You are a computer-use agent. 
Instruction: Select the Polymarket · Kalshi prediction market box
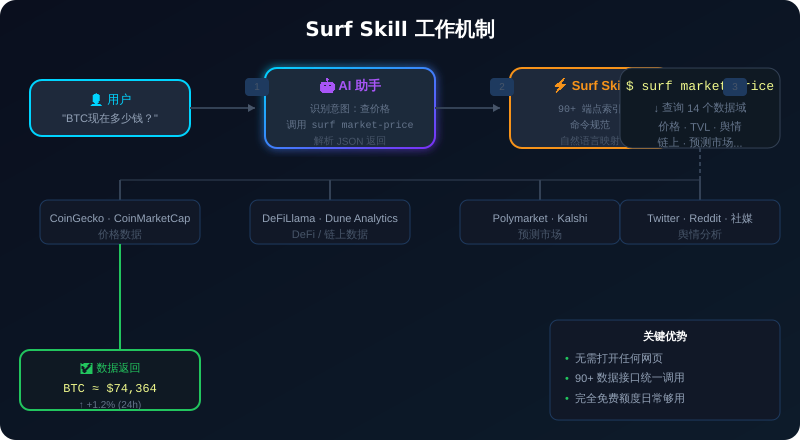[x=540, y=222]
